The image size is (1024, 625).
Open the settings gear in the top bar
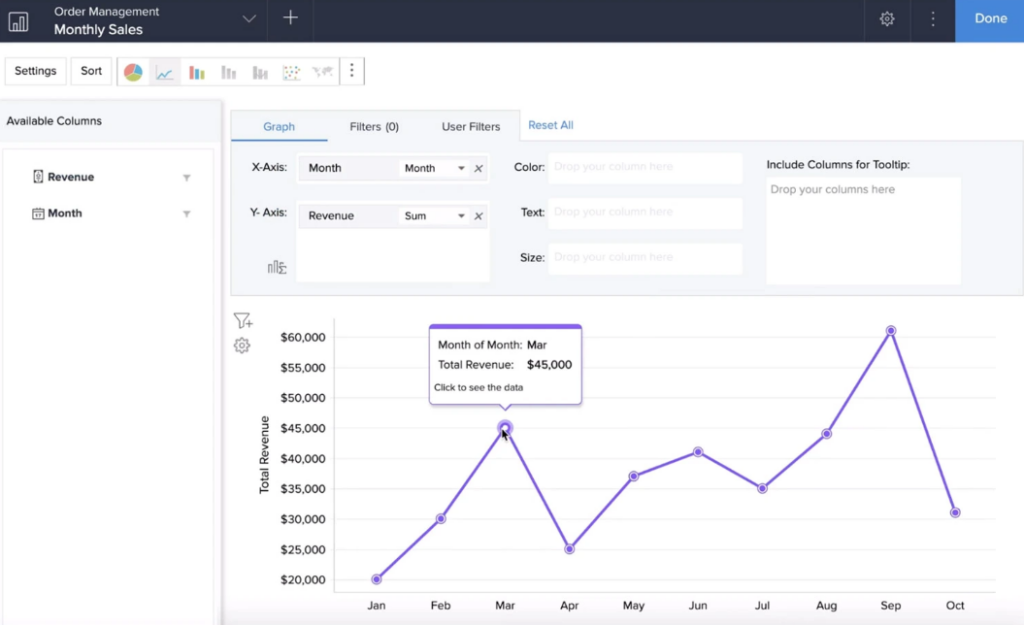pos(886,18)
